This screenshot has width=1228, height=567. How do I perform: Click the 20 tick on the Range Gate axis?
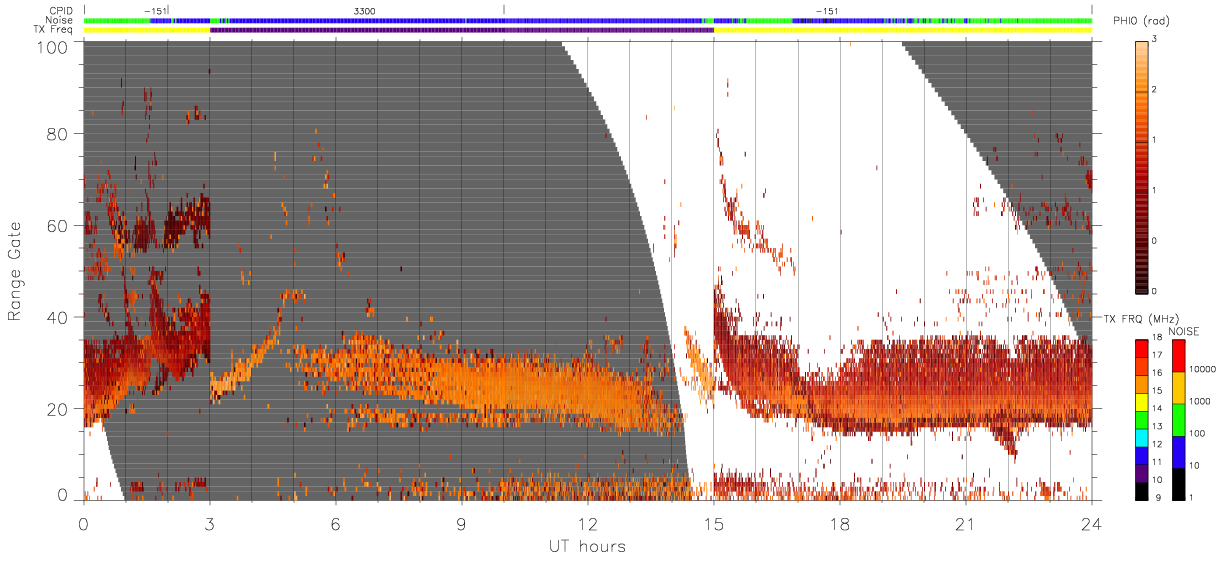tap(58, 409)
